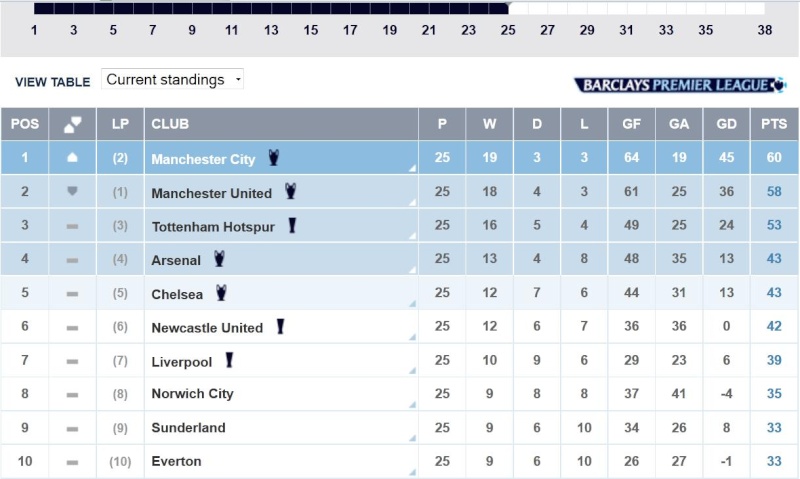Screen dimensions: 800x479
Task: Open the Sunderland club link
Action: pos(188,428)
